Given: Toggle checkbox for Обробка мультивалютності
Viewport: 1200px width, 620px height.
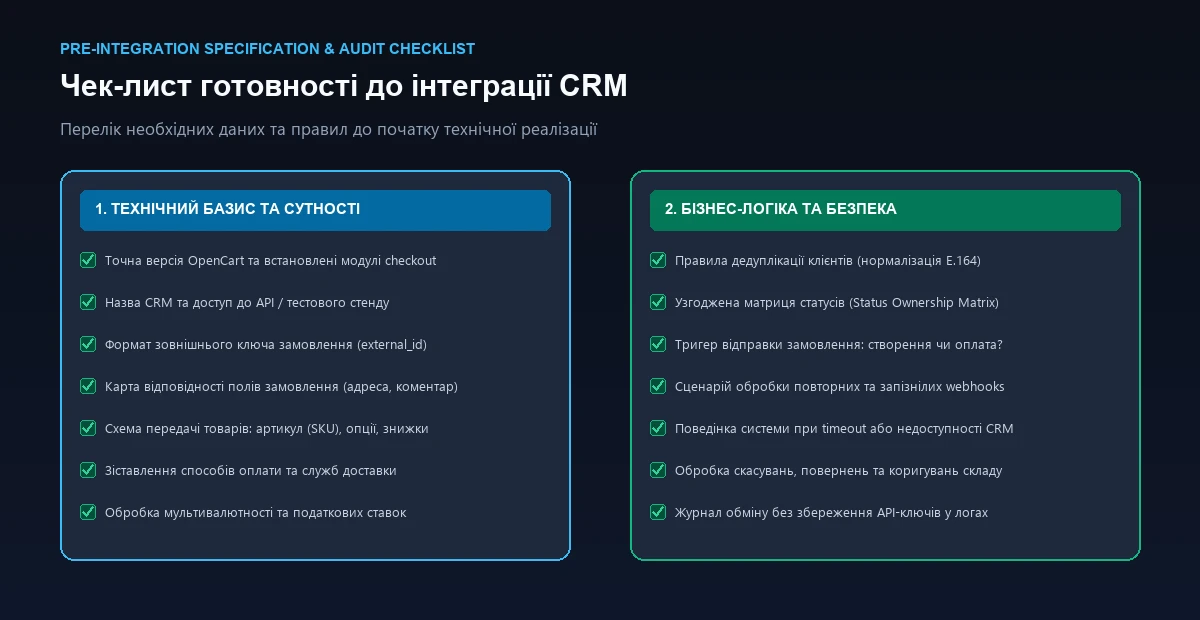Looking at the screenshot, I should click(88, 512).
